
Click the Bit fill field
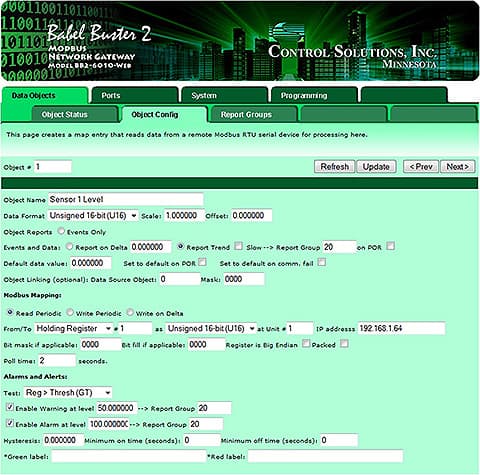tap(207, 344)
